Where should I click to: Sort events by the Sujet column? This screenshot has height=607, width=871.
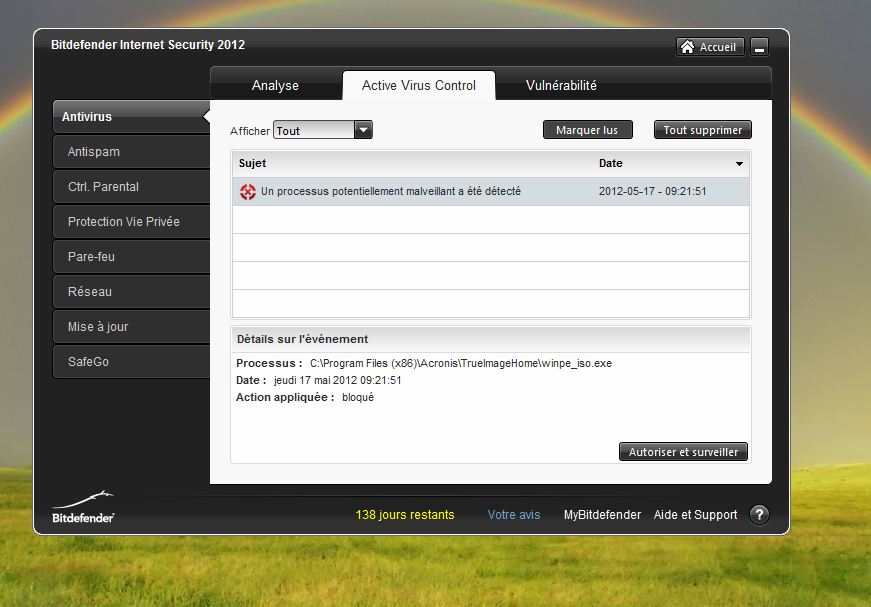point(412,163)
